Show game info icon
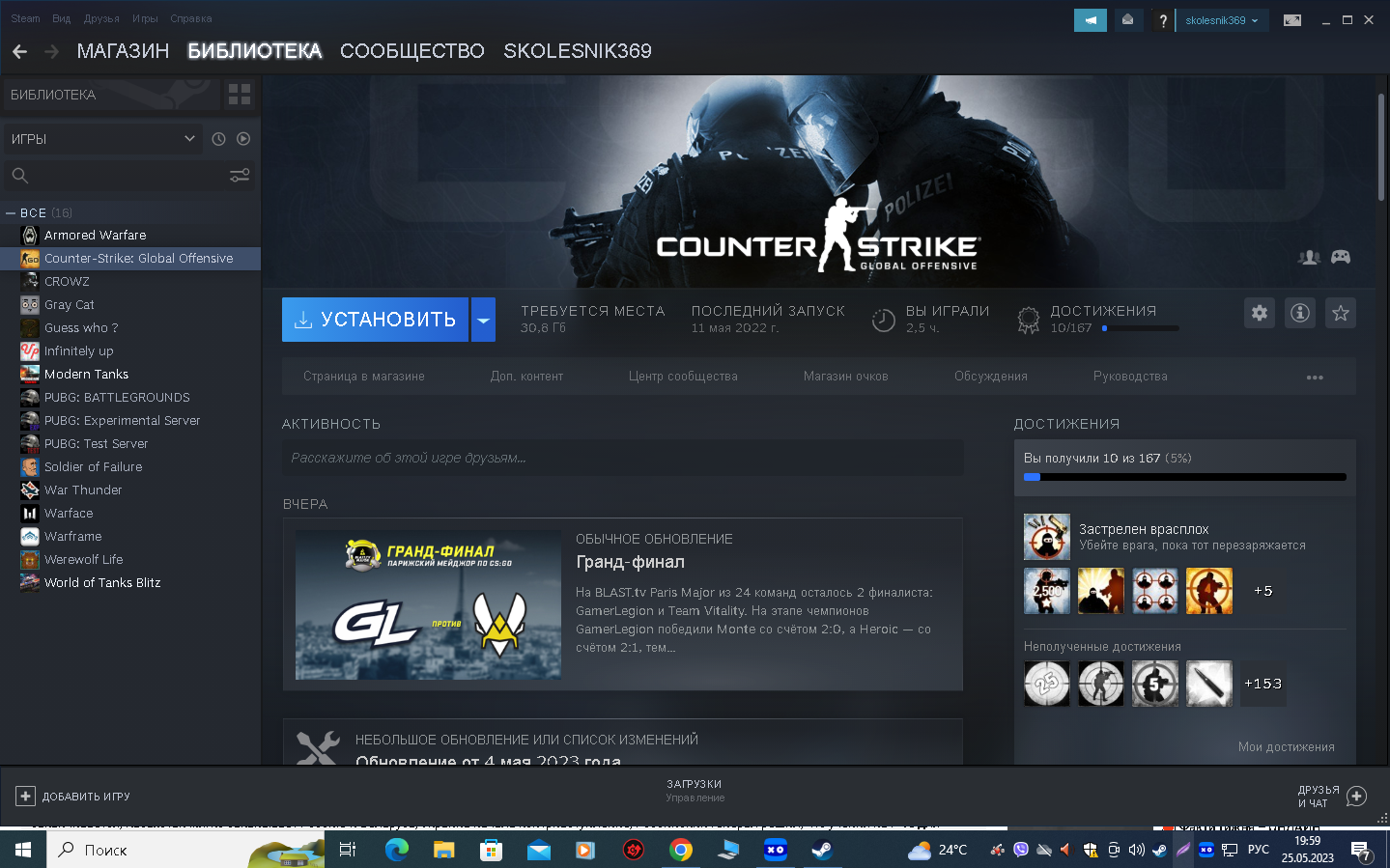The image size is (1390, 868). pos(1300,313)
